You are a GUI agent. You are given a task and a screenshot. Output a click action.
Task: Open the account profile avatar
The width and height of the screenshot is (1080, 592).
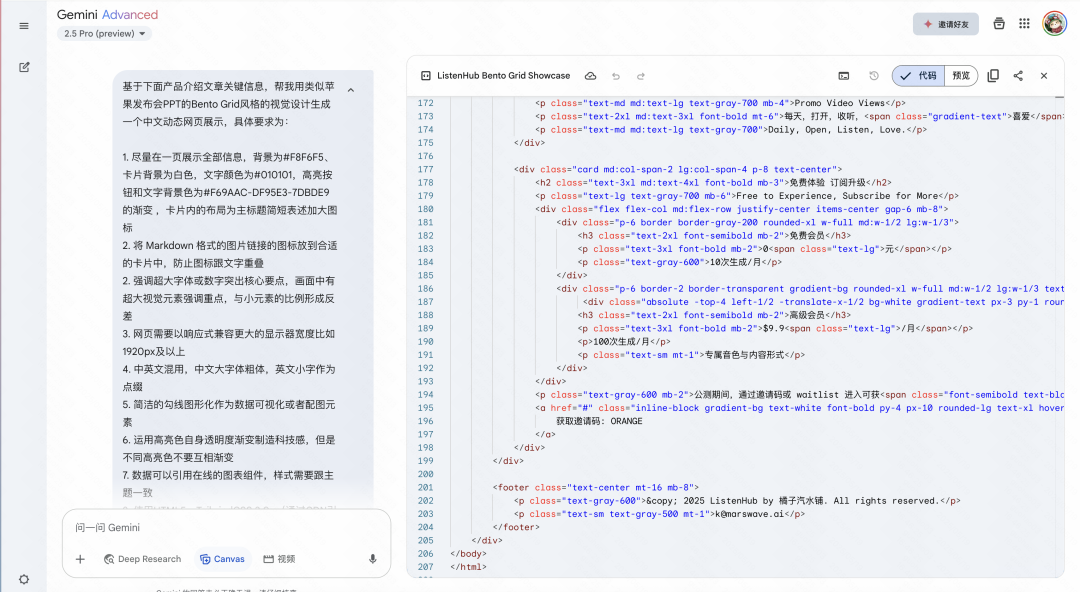click(x=1055, y=23)
